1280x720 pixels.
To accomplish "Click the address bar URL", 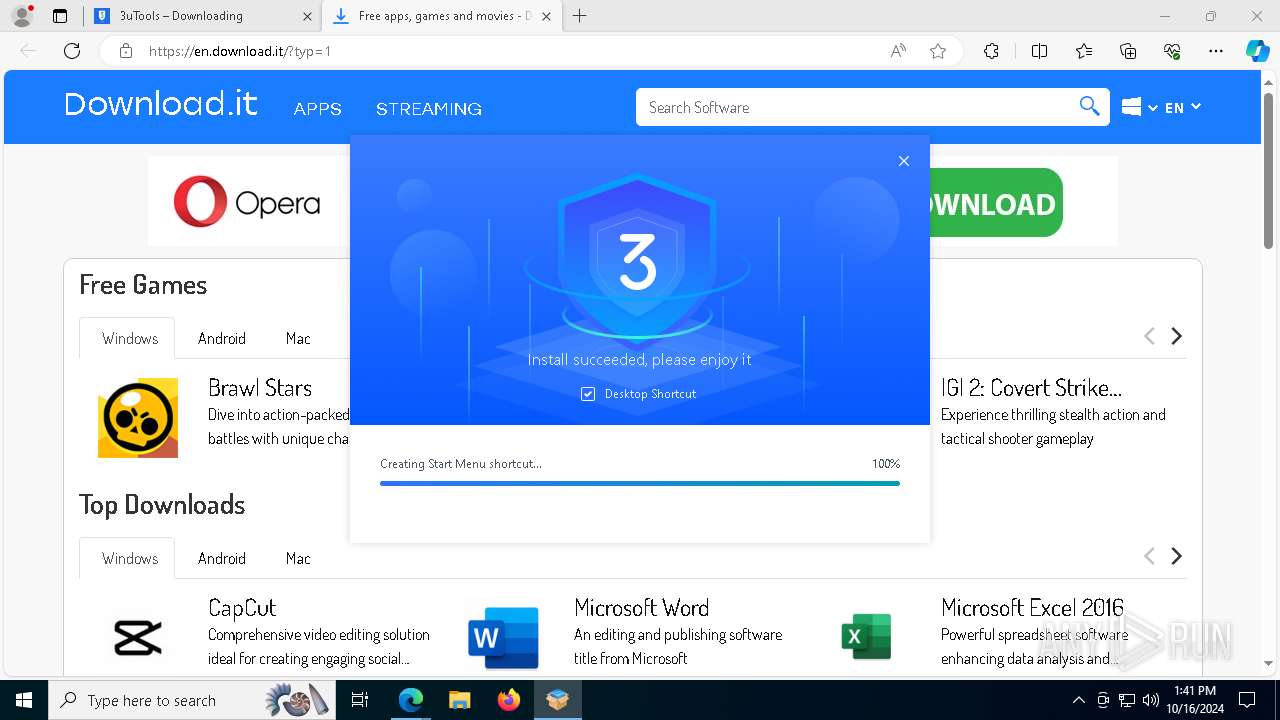I will click(240, 51).
